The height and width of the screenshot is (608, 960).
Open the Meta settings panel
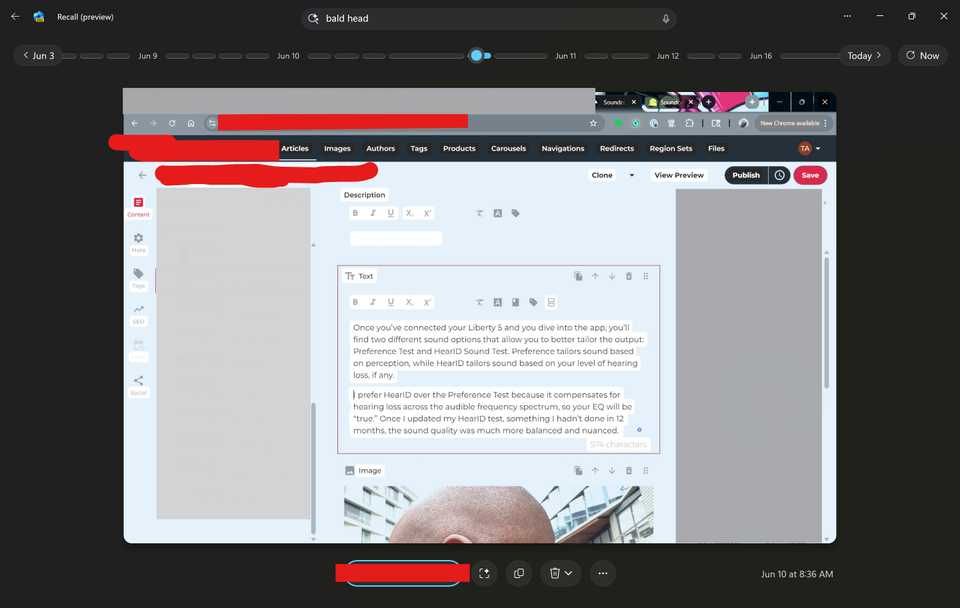pyautogui.click(x=138, y=241)
